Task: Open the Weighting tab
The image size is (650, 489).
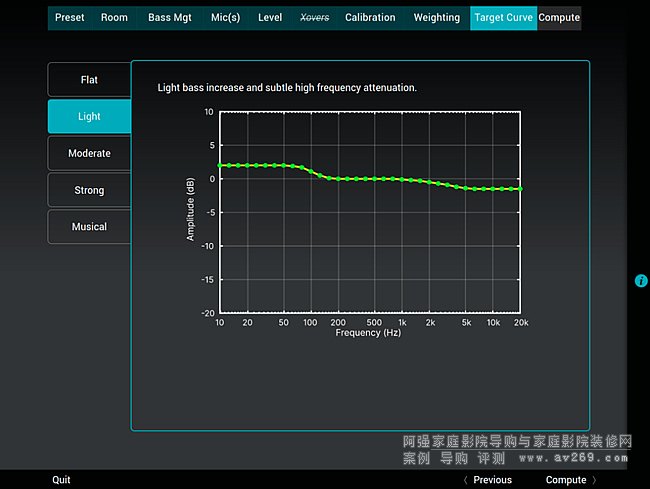Action: [436, 18]
